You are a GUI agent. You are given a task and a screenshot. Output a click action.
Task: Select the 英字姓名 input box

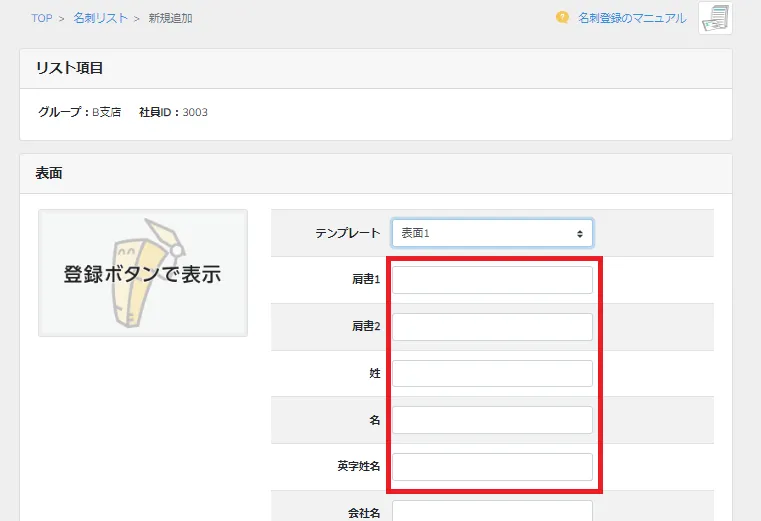tap(492, 467)
